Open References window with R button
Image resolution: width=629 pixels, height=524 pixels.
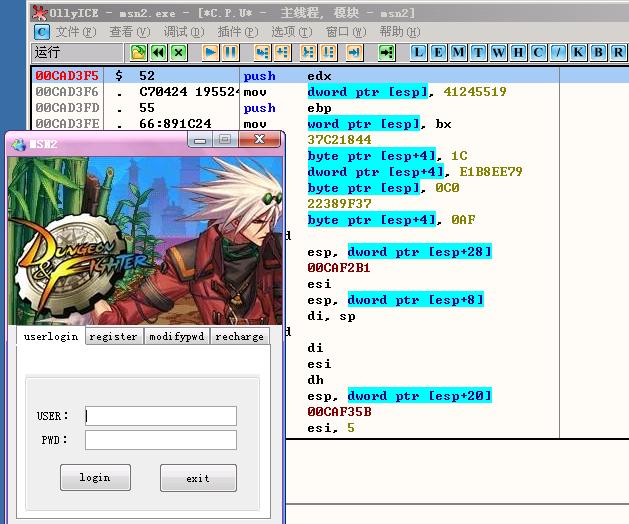pyautogui.click(x=618, y=53)
